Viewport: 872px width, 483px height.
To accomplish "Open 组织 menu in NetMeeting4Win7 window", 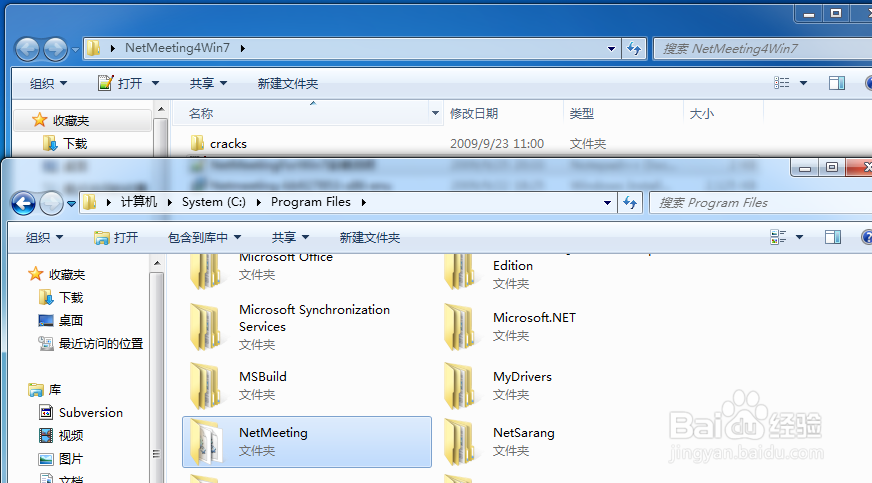I will [48, 84].
